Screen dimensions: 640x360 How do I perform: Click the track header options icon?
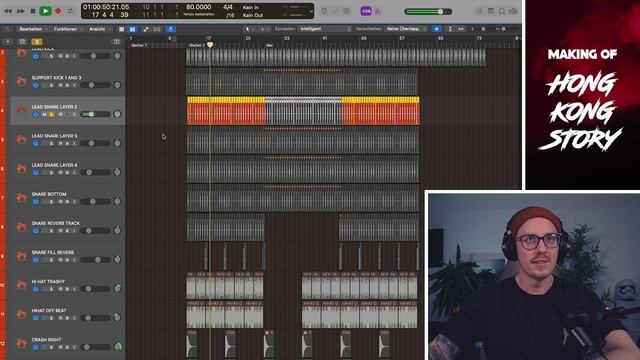[116, 42]
